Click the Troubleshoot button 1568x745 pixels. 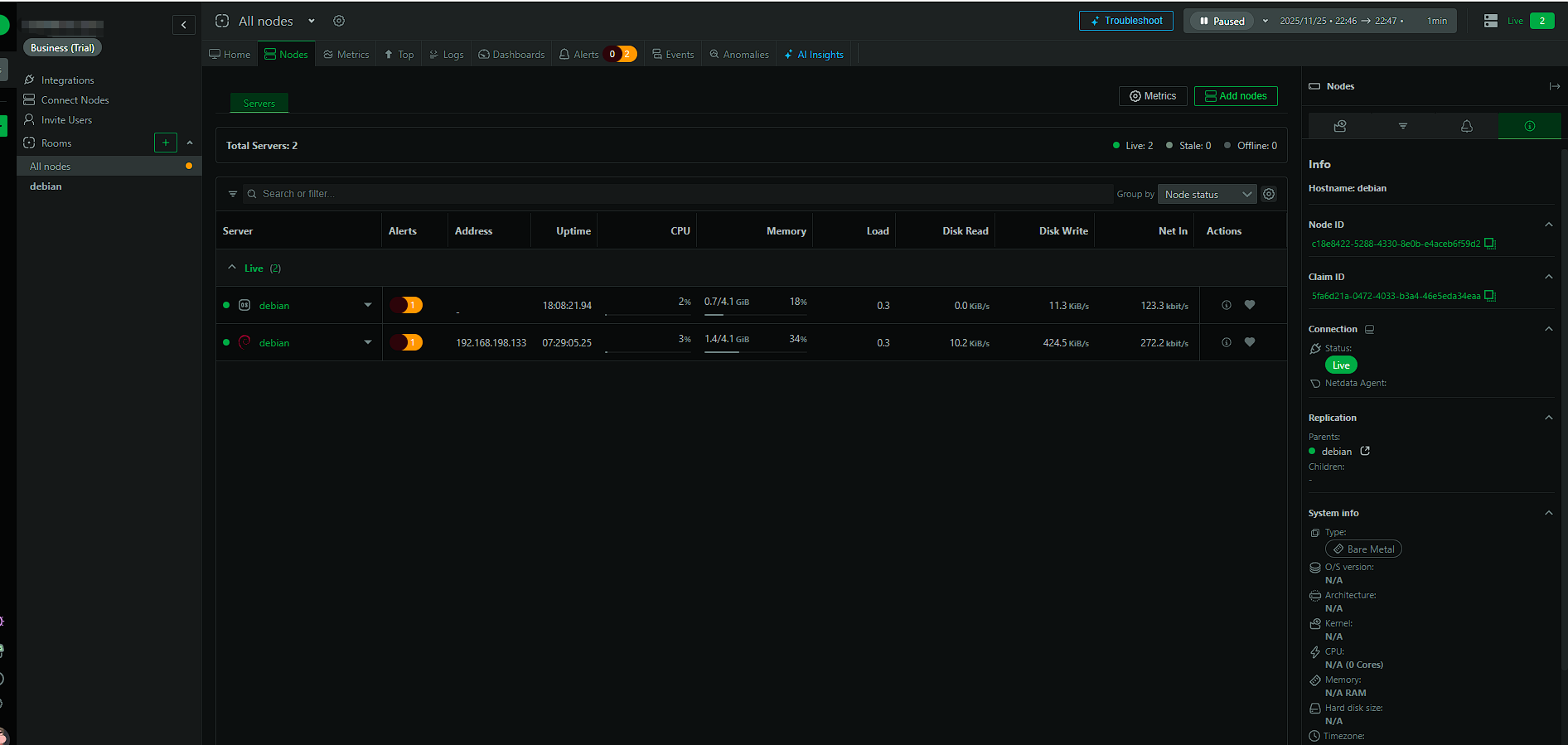pos(1125,21)
